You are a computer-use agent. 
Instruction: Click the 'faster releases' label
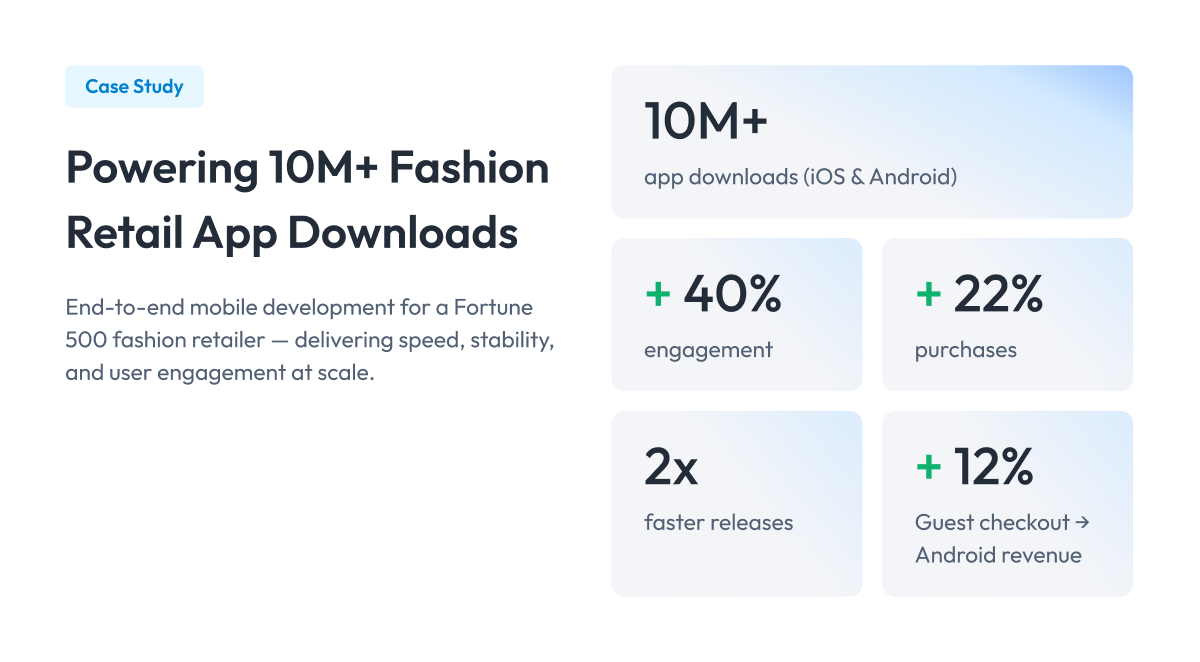[719, 522]
